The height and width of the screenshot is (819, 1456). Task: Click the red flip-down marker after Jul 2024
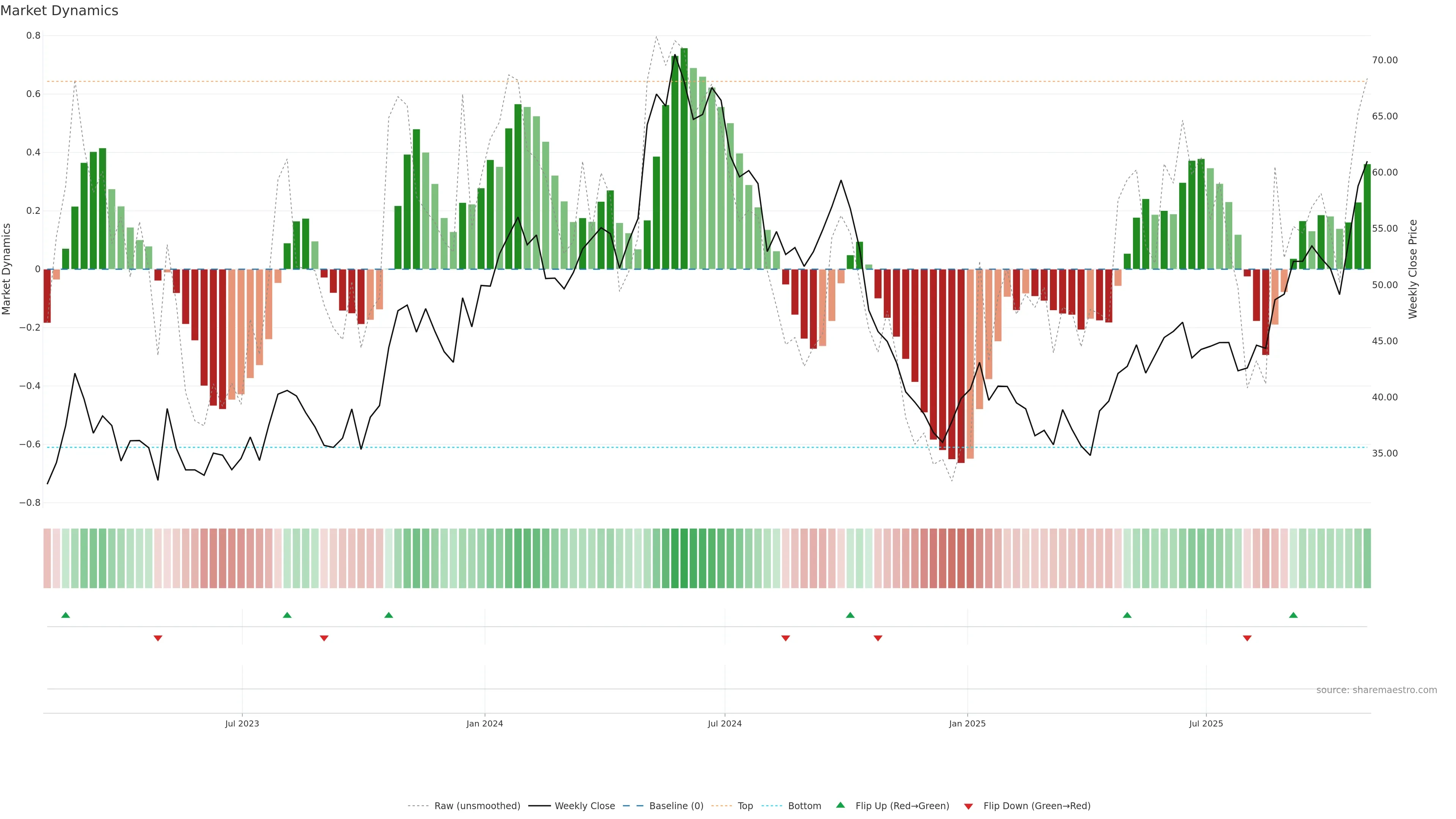pos(785,638)
